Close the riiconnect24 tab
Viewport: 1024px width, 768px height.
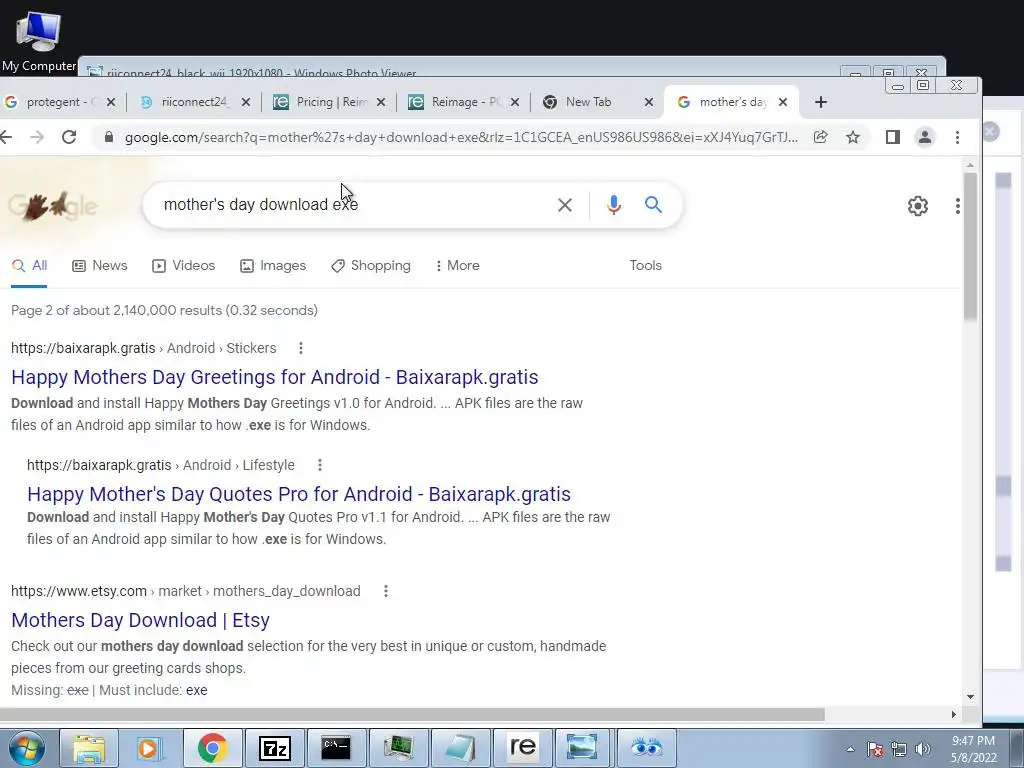(x=246, y=102)
